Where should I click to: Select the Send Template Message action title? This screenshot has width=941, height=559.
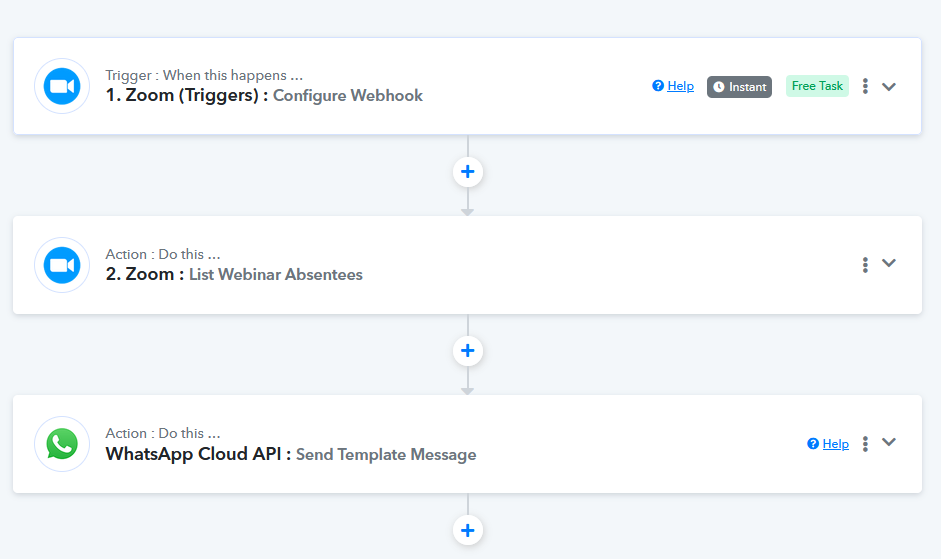(386, 455)
